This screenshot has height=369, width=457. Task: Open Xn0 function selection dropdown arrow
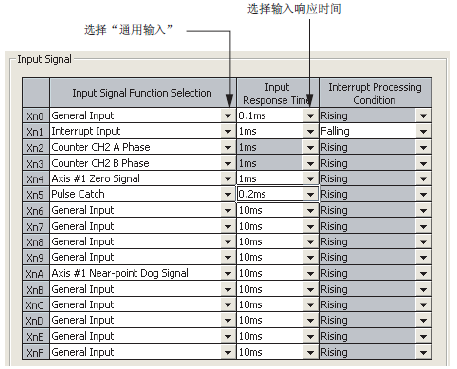pyautogui.click(x=228, y=116)
